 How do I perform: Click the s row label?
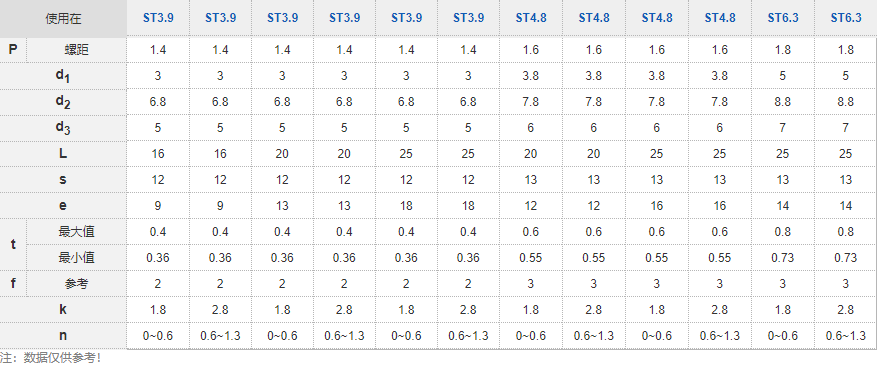(x=63, y=179)
